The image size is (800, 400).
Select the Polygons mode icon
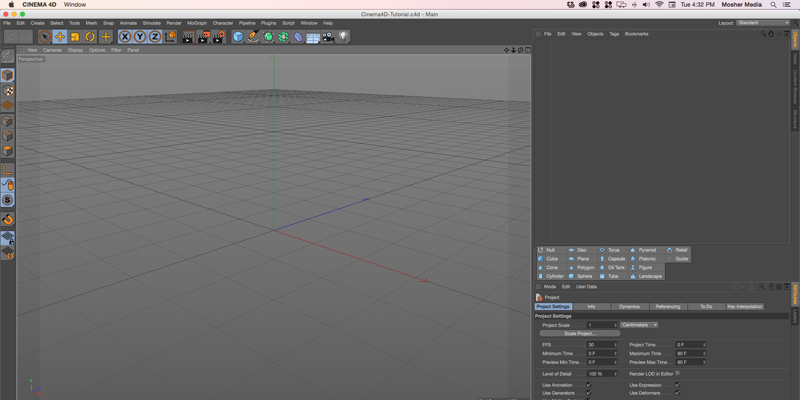pos(7,151)
